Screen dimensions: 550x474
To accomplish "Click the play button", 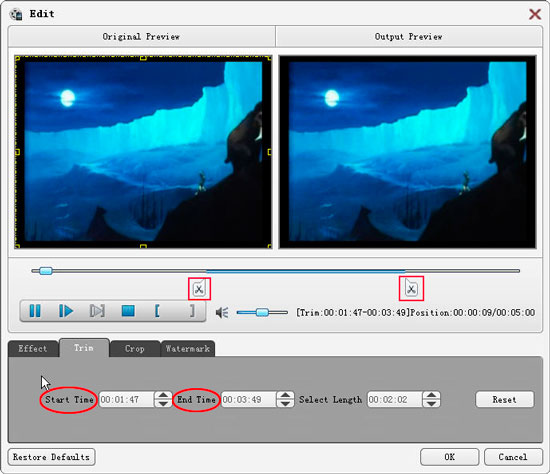I will tap(66, 311).
